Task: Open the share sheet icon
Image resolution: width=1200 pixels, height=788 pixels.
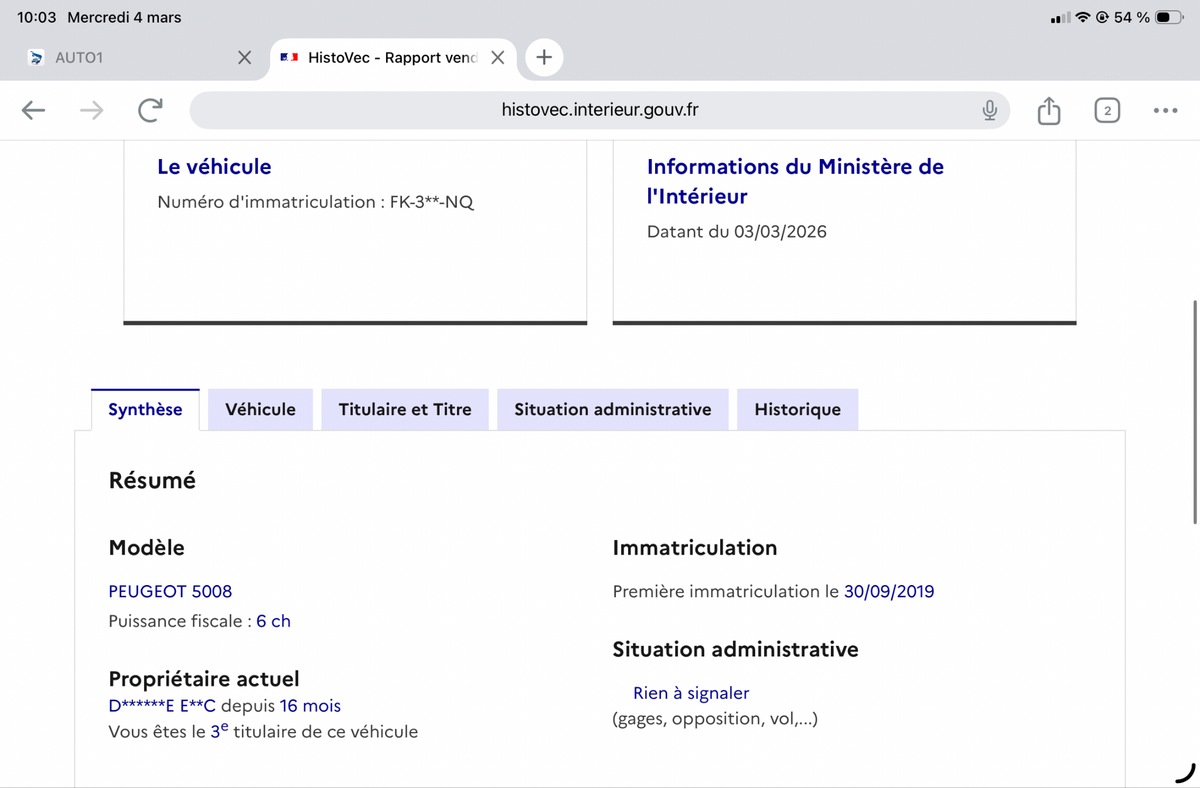Action: (x=1048, y=110)
